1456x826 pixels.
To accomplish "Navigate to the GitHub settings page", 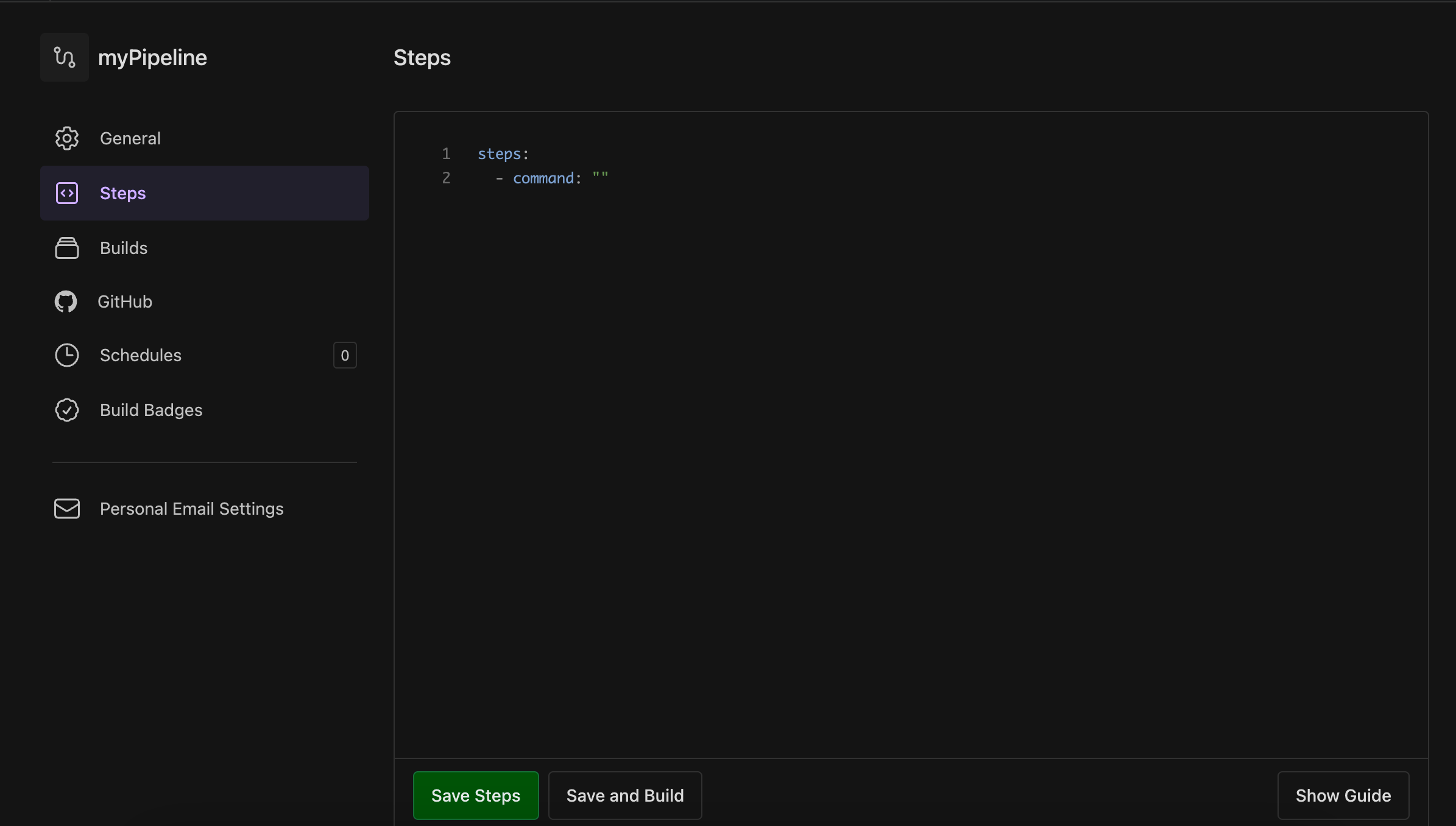I will point(125,301).
